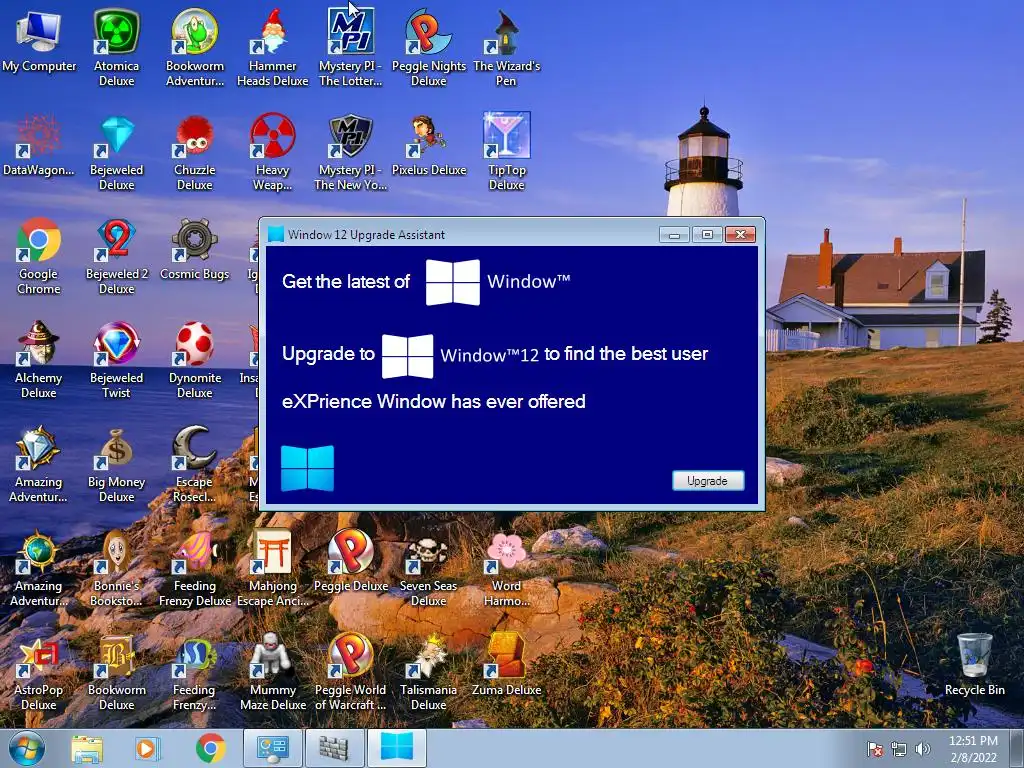The height and width of the screenshot is (768, 1024).
Task: Open the Windows Start menu
Action: coord(26,748)
